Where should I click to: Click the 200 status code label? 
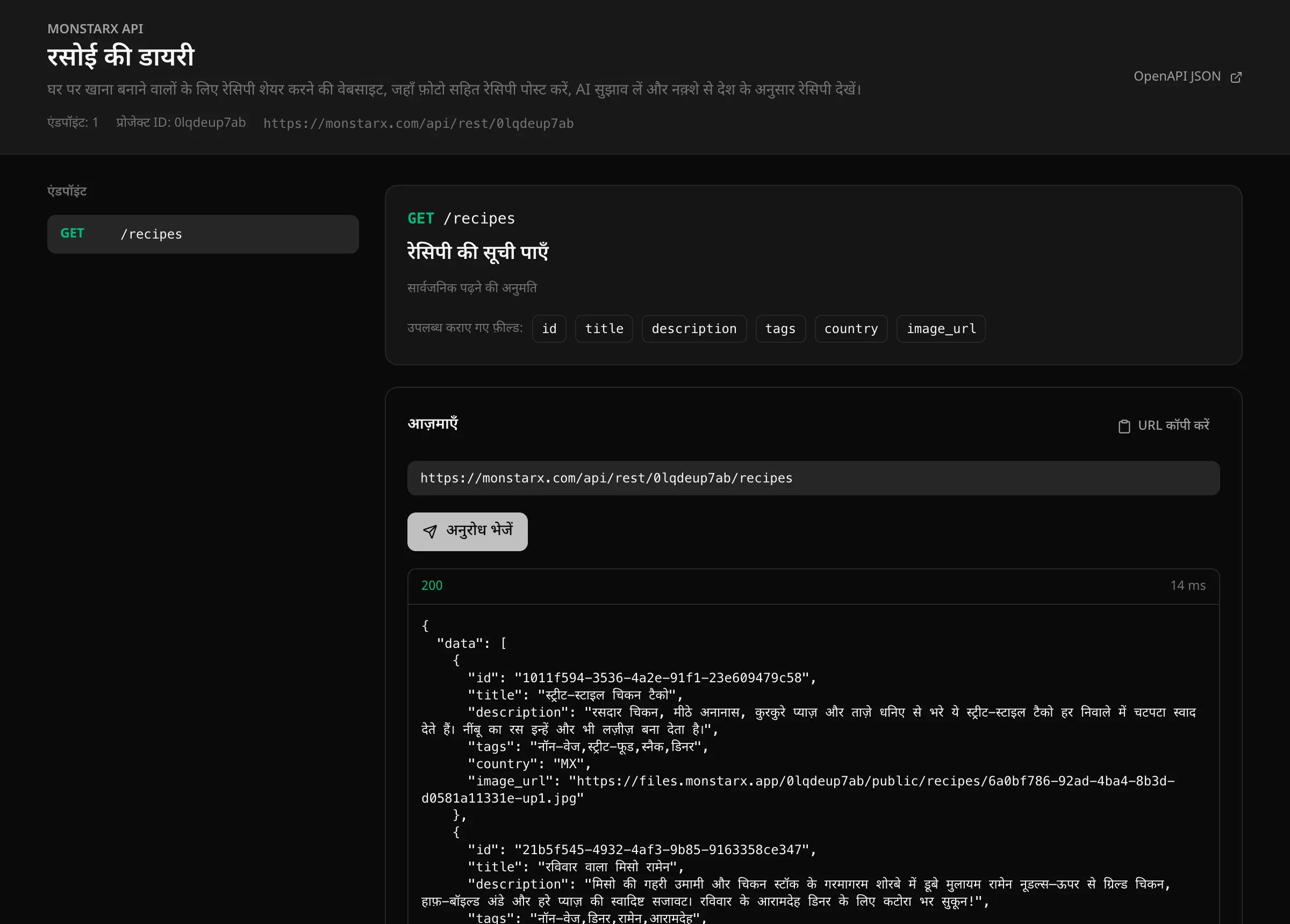point(432,585)
